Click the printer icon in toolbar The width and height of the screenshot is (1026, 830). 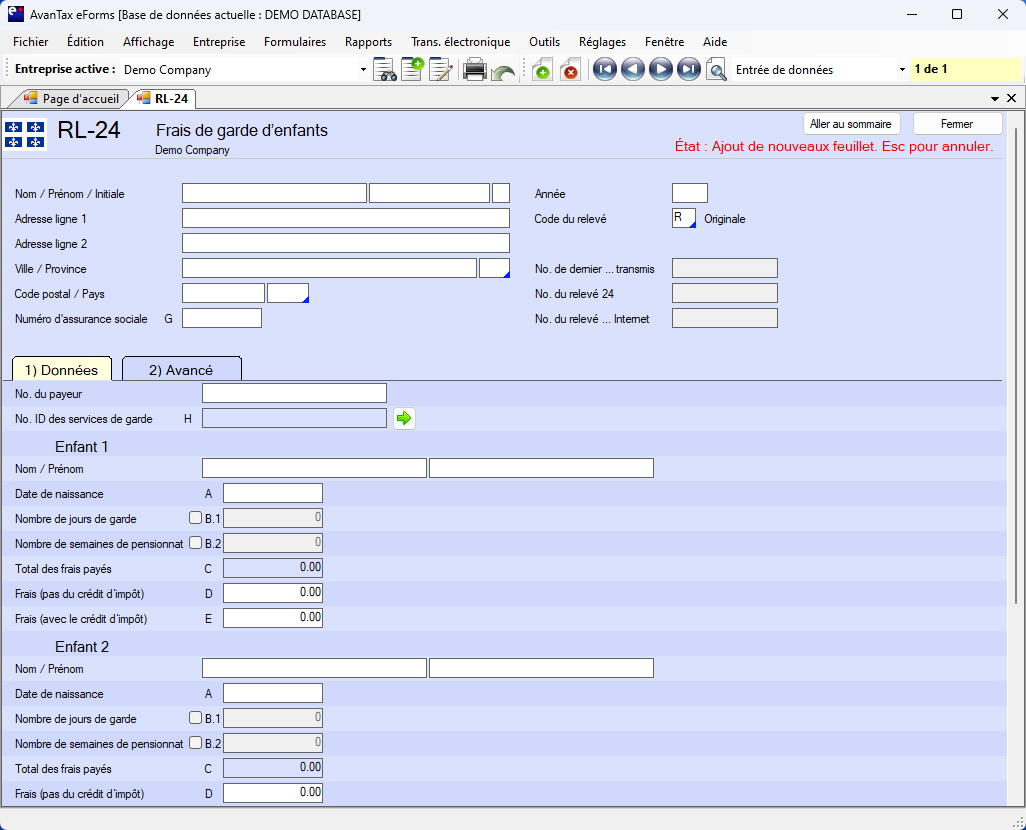[475, 70]
